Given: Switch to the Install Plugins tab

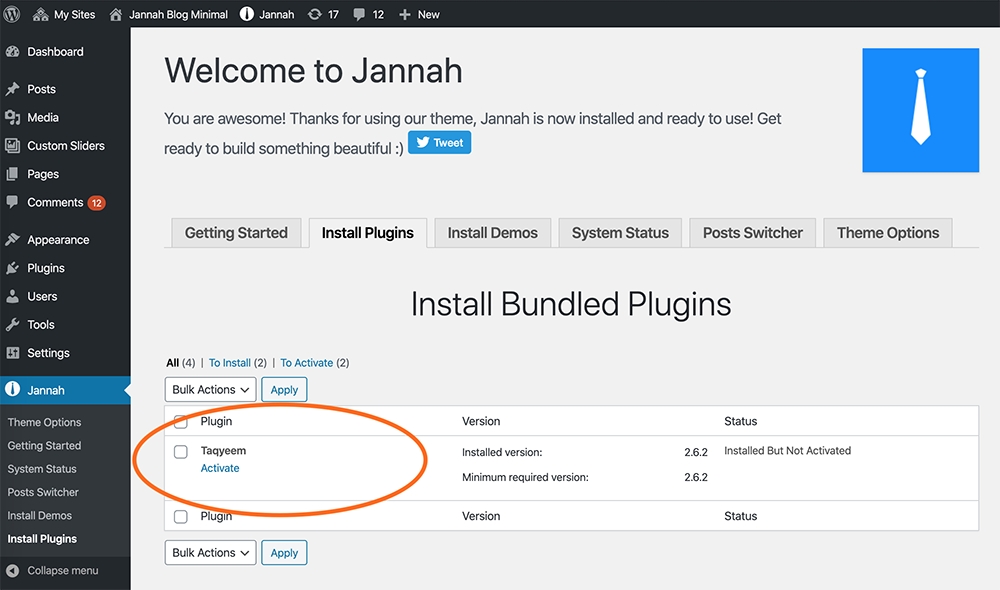Looking at the screenshot, I should 367,233.
